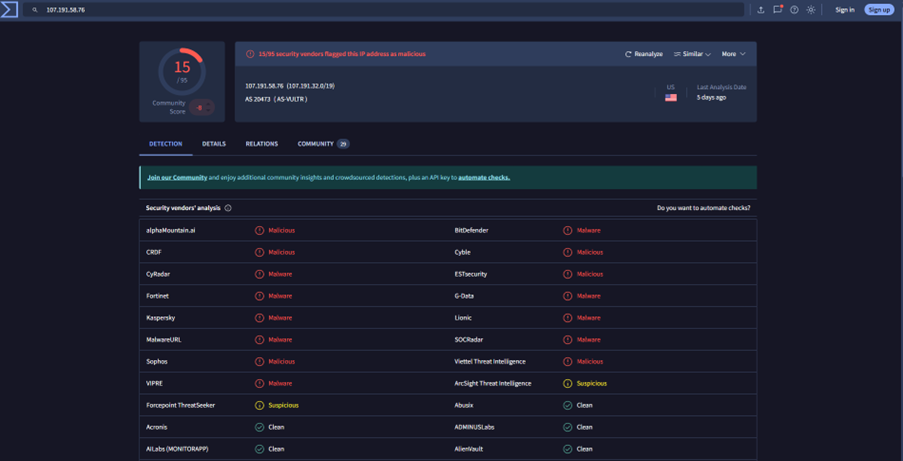This screenshot has height=461, width=903.
Task: Click the malware icon in Lionic row
Action: [568, 318]
